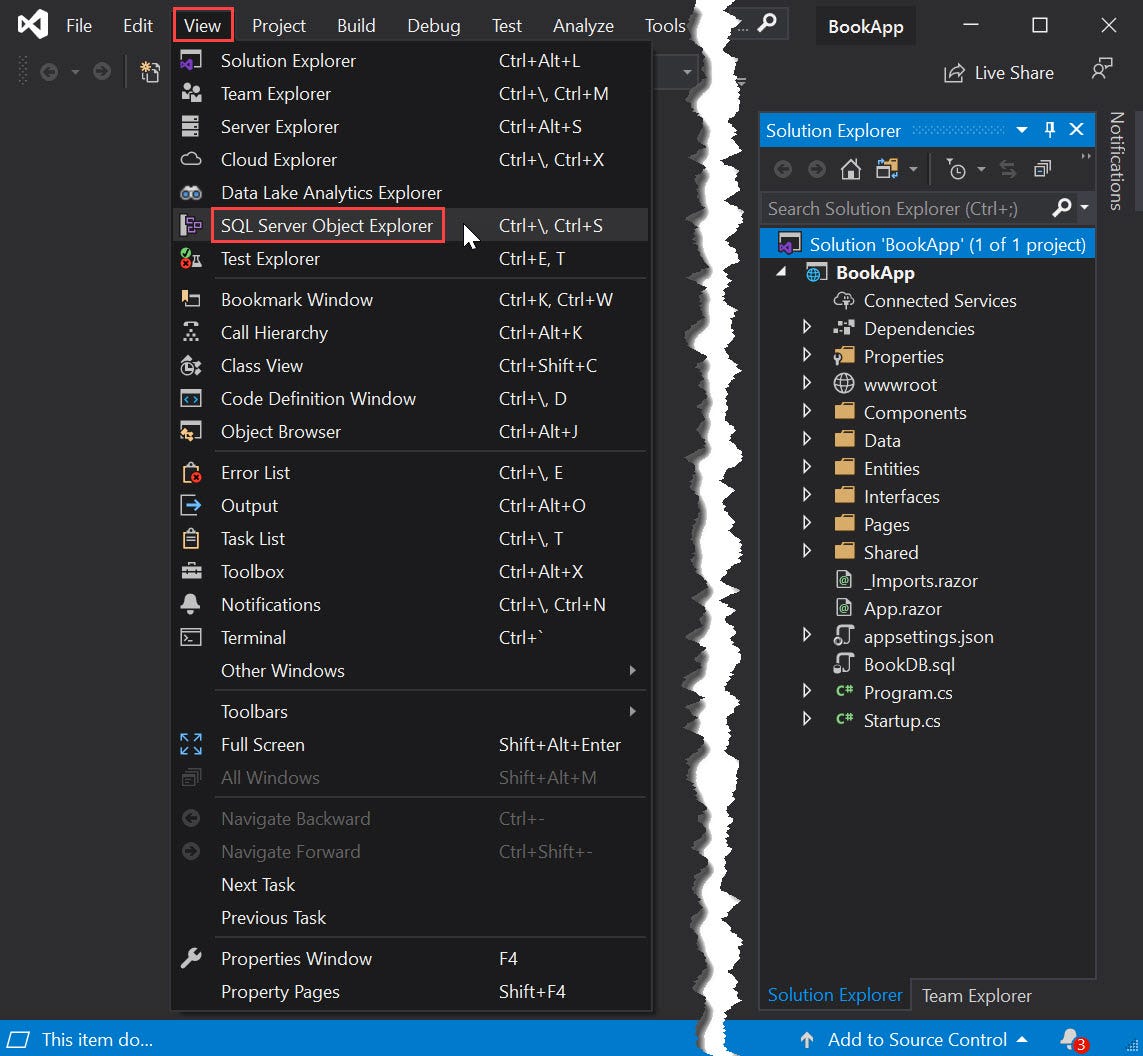The image size is (1143, 1056).
Task: Click the Home icon in Solution Explorer toolbar
Action: click(851, 169)
